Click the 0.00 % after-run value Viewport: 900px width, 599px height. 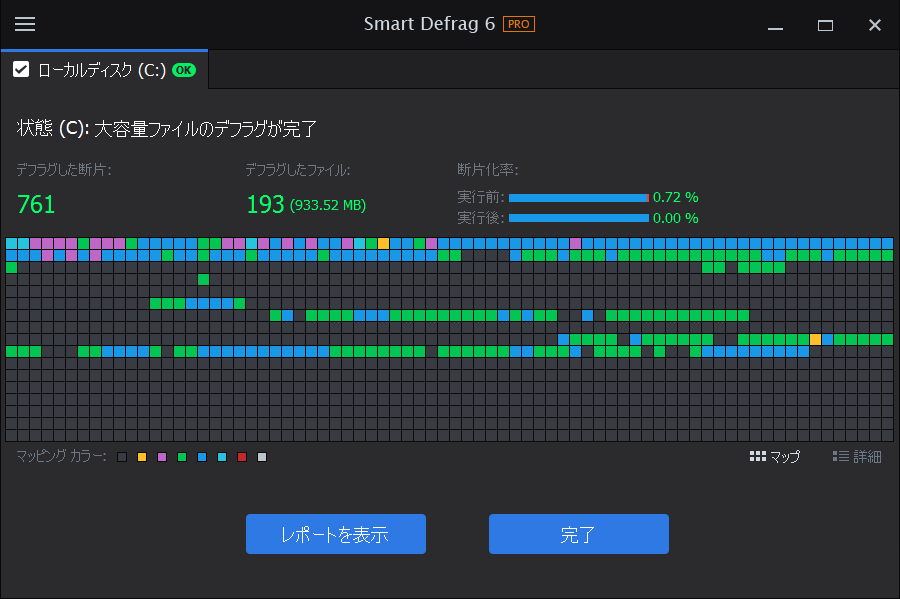[x=676, y=218]
